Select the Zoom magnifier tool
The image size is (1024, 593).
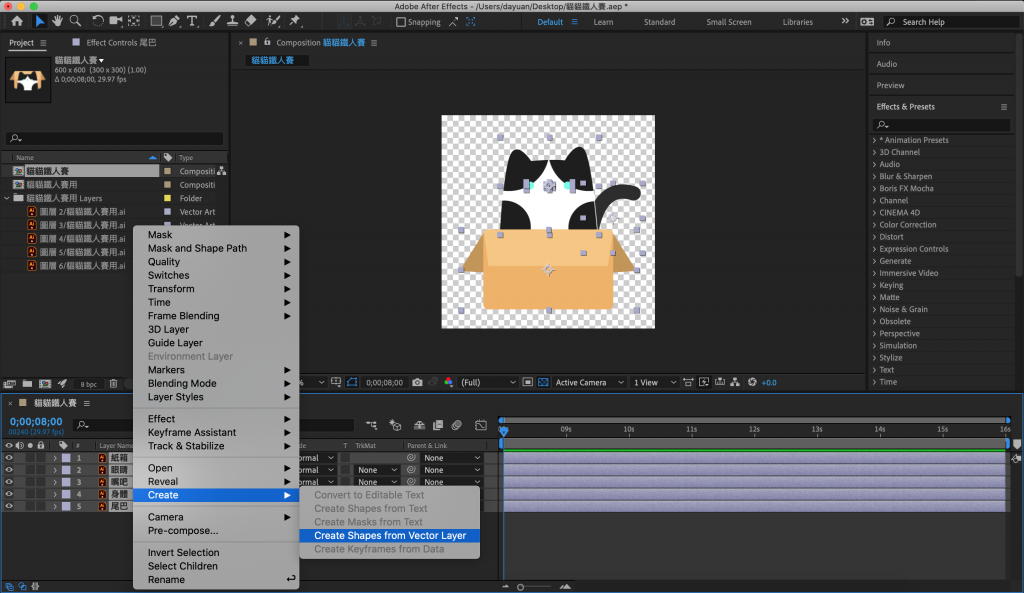pyautogui.click(x=77, y=21)
